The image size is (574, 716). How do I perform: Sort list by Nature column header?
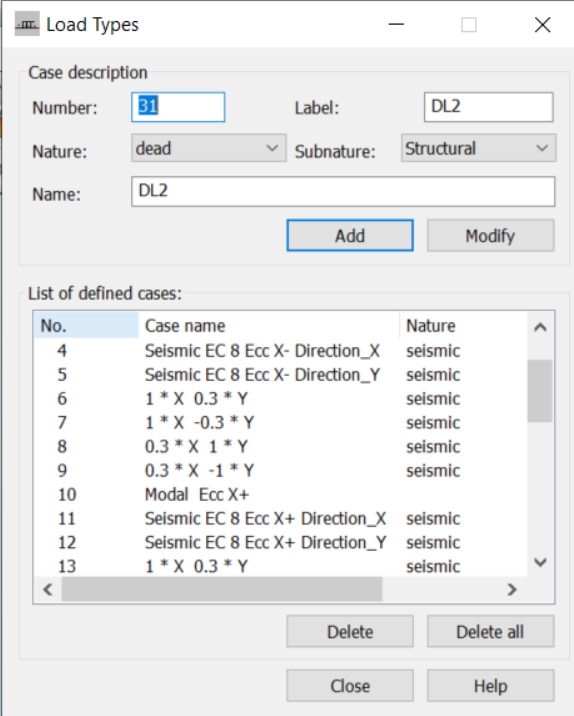pos(463,326)
